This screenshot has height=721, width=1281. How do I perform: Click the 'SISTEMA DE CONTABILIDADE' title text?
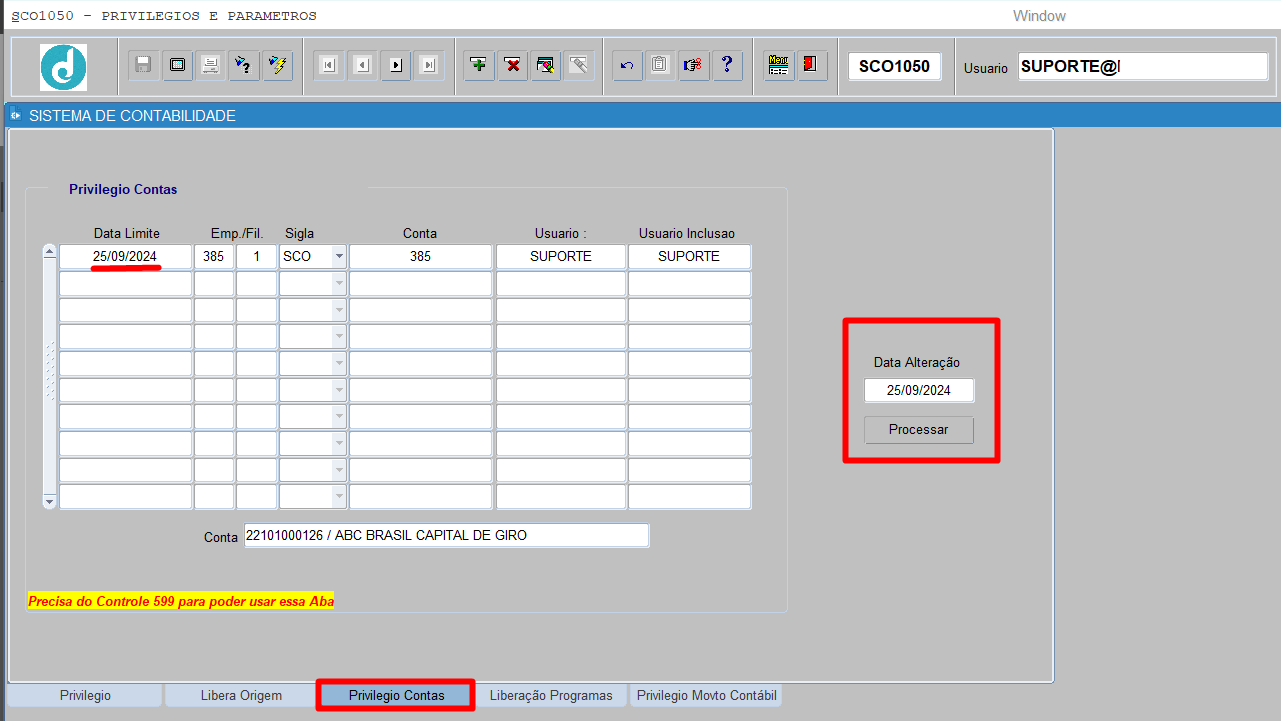tap(133, 116)
